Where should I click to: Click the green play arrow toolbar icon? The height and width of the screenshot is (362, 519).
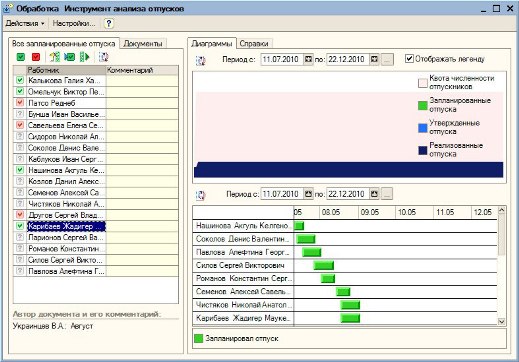85,57
